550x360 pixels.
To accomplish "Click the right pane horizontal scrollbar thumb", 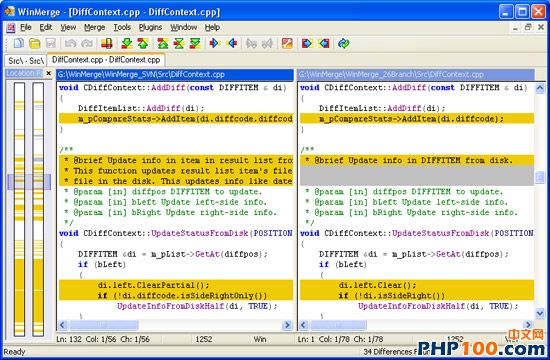I will point(338,325).
